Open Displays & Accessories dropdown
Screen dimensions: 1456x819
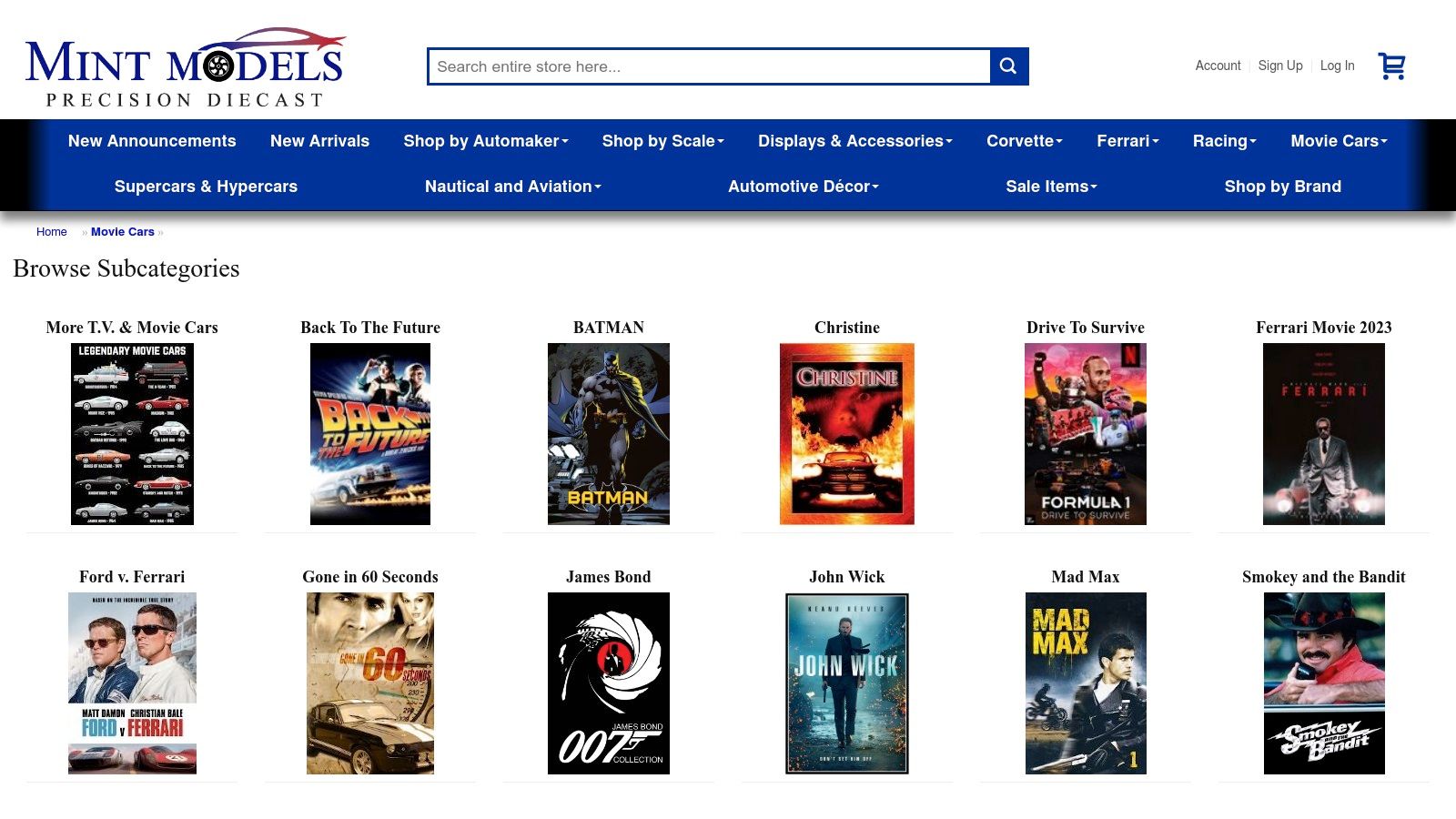[855, 141]
